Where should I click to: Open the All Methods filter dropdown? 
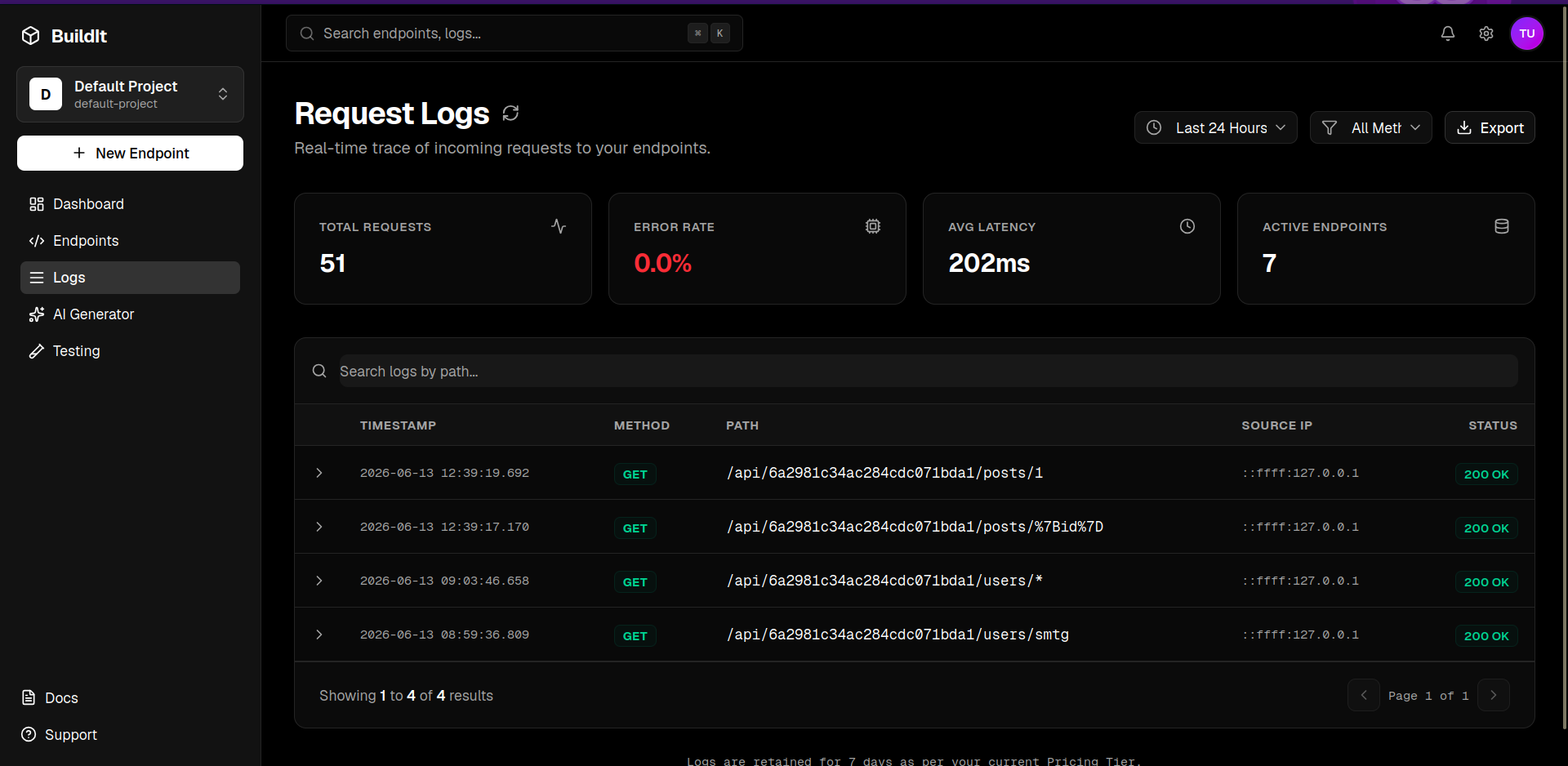(x=1370, y=127)
